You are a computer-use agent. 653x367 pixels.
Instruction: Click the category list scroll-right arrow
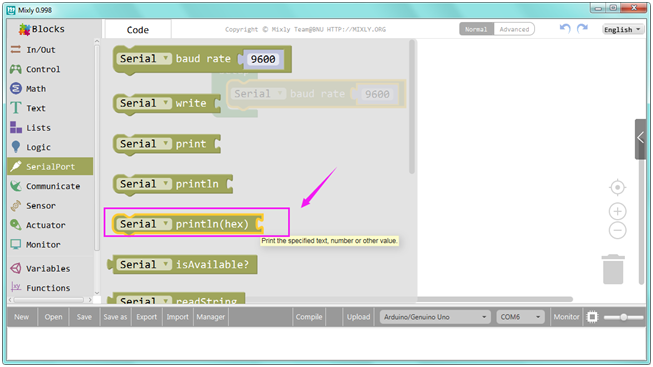(x=90, y=300)
